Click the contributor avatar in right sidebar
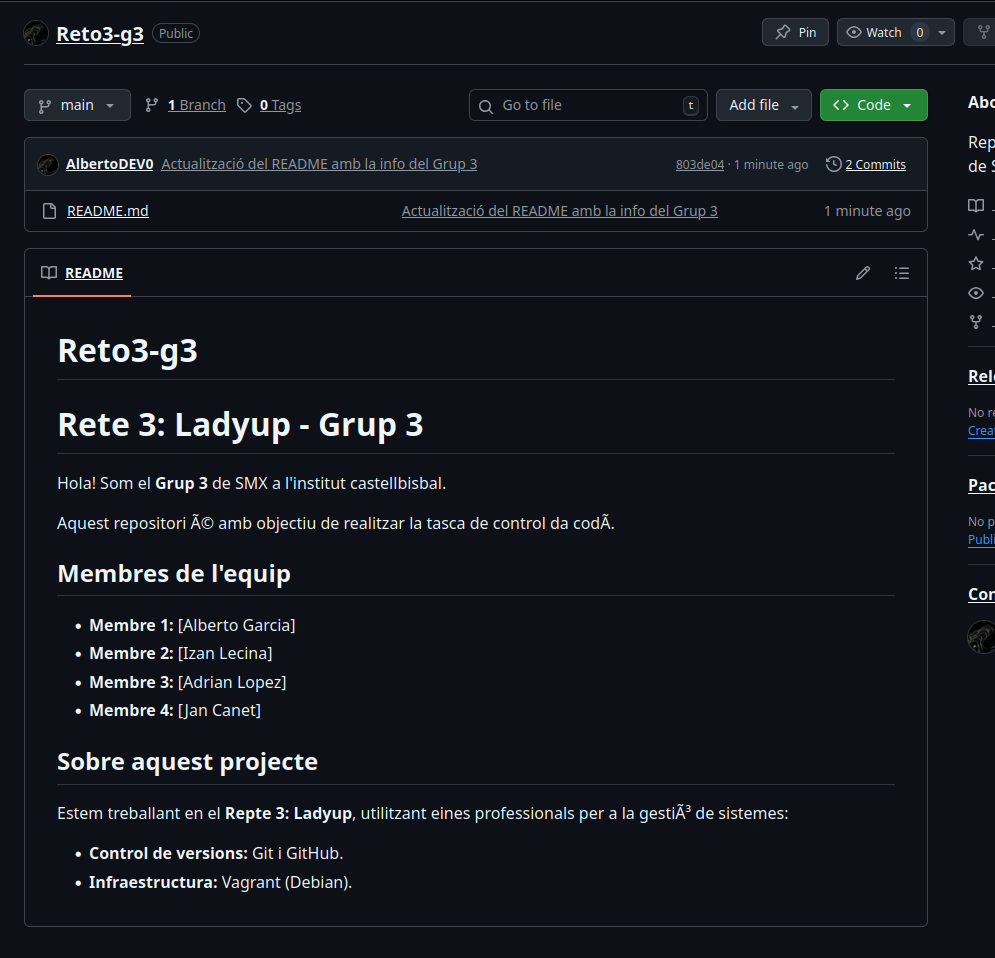This screenshot has height=958, width=995. 981,637
